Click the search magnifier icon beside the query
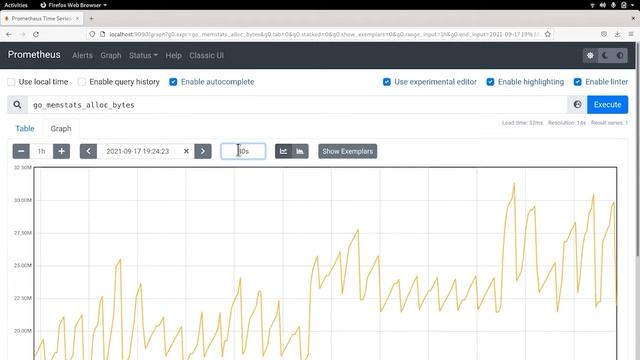640x360 pixels. click(x=17, y=105)
